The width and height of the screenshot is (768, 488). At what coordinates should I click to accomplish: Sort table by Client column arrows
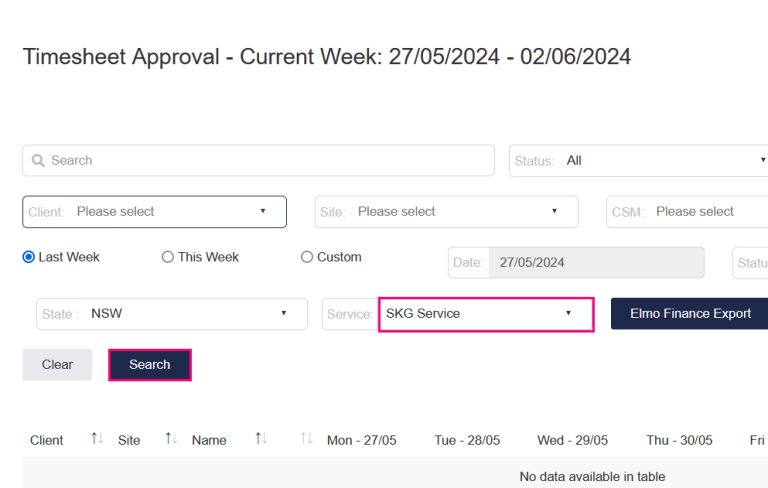click(x=97, y=439)
